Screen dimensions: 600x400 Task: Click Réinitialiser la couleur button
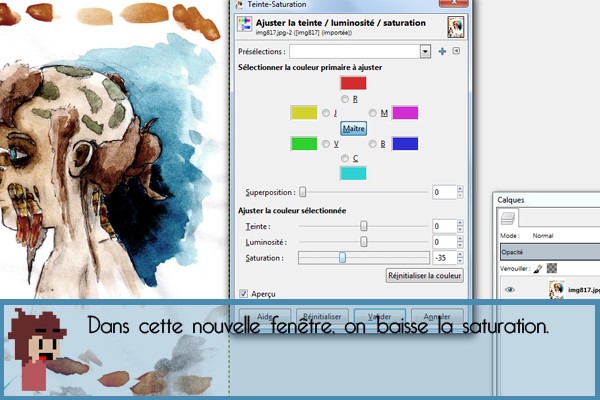pyautogui.click(x=424, y=276)
